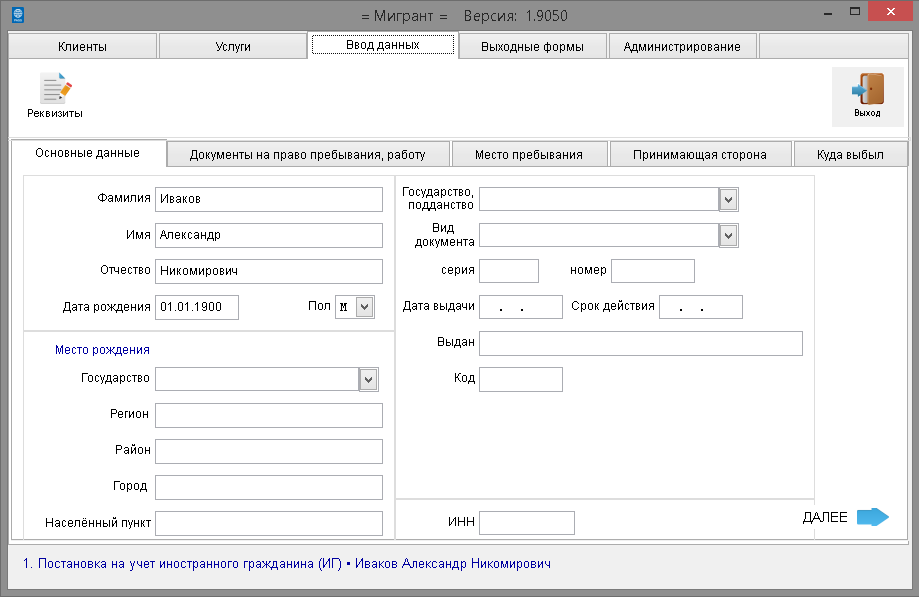Viewport: 919px width, 597px height.
Task: Go to the Выходные формы tab
Action: pyautogui.click(x=533, y=47)
